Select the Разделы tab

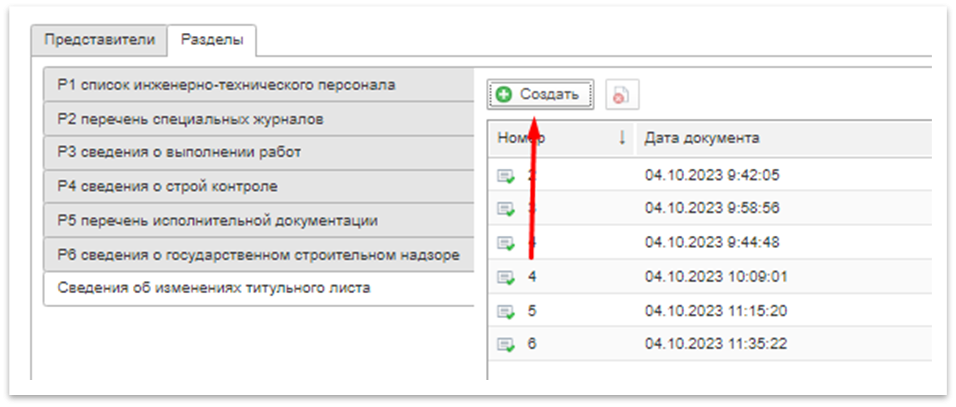point(211,40)
